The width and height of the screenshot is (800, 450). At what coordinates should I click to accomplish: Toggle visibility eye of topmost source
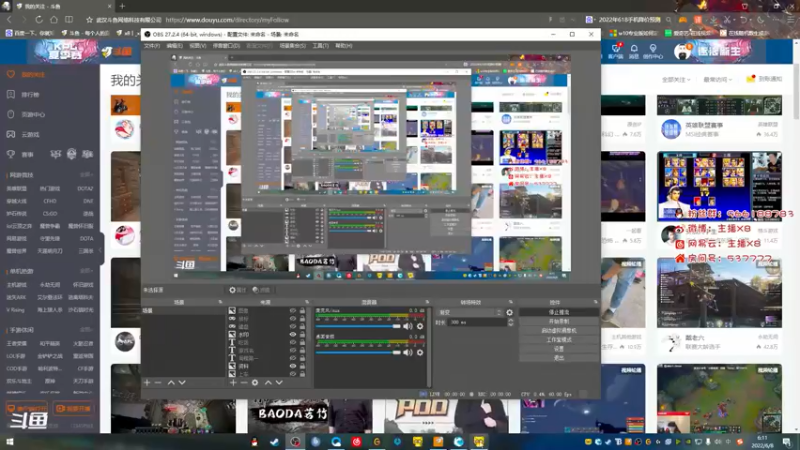coord(293,310)
